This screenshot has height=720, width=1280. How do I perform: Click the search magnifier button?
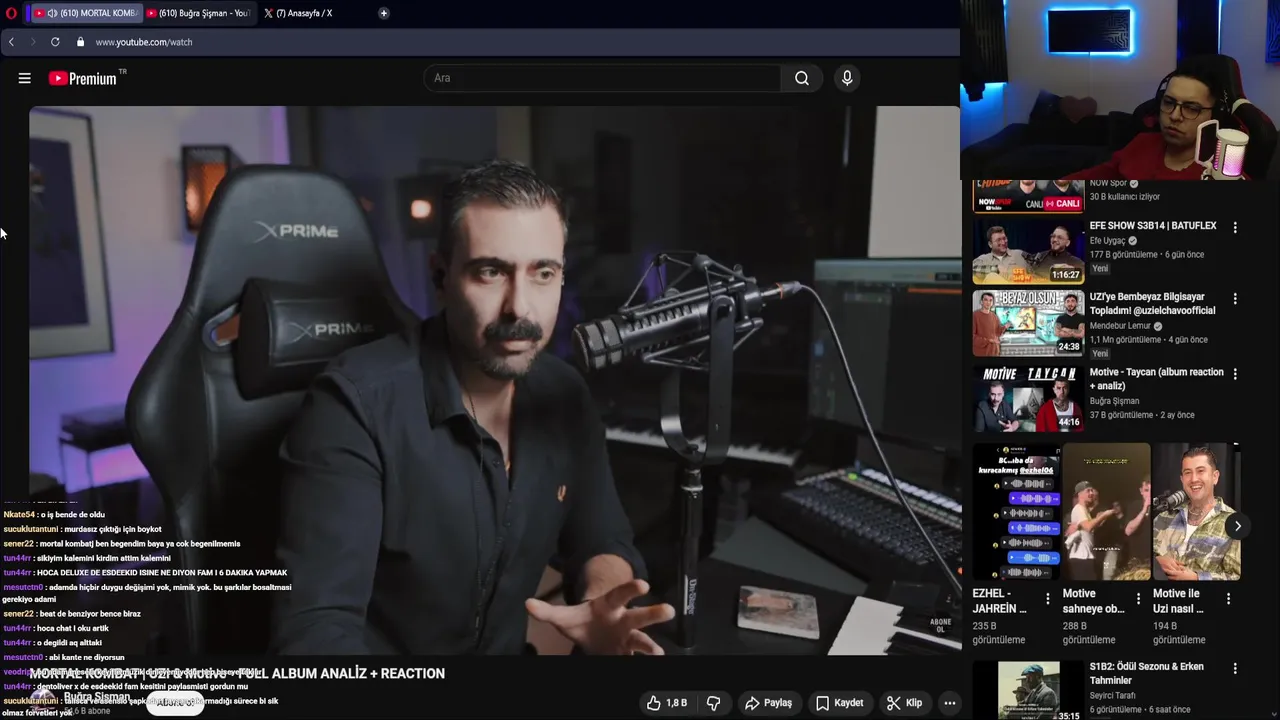coord(802,78)
